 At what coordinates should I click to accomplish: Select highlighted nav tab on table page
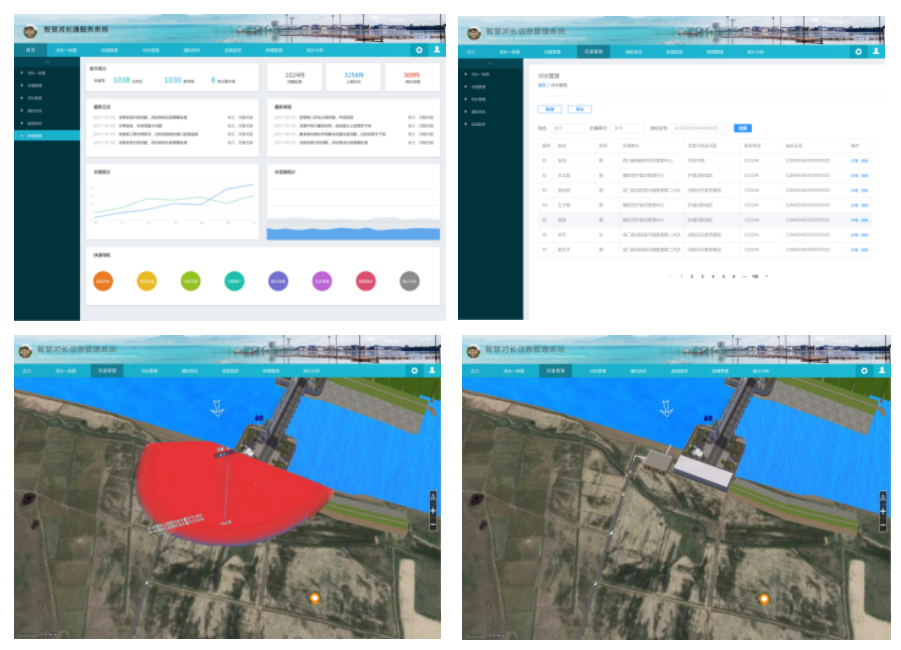pos(594,51)
